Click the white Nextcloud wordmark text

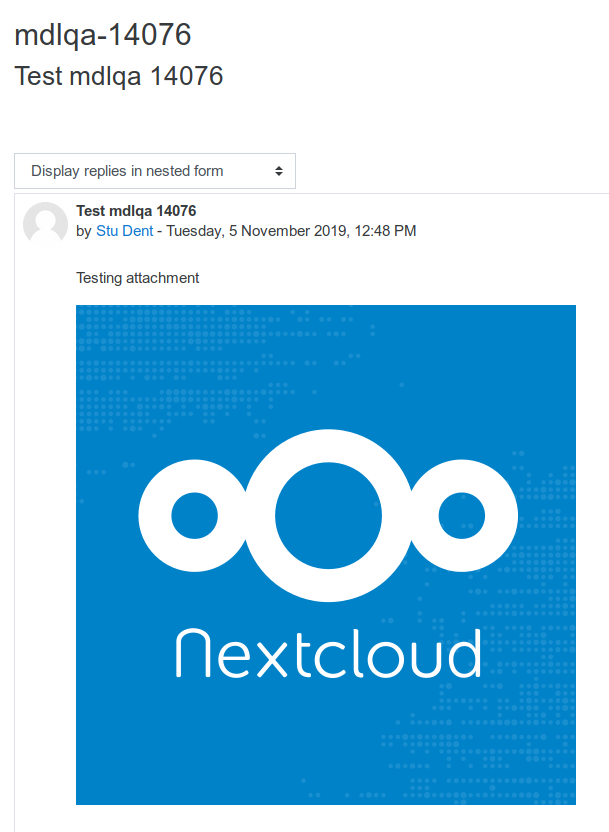[x=328, y=653]
